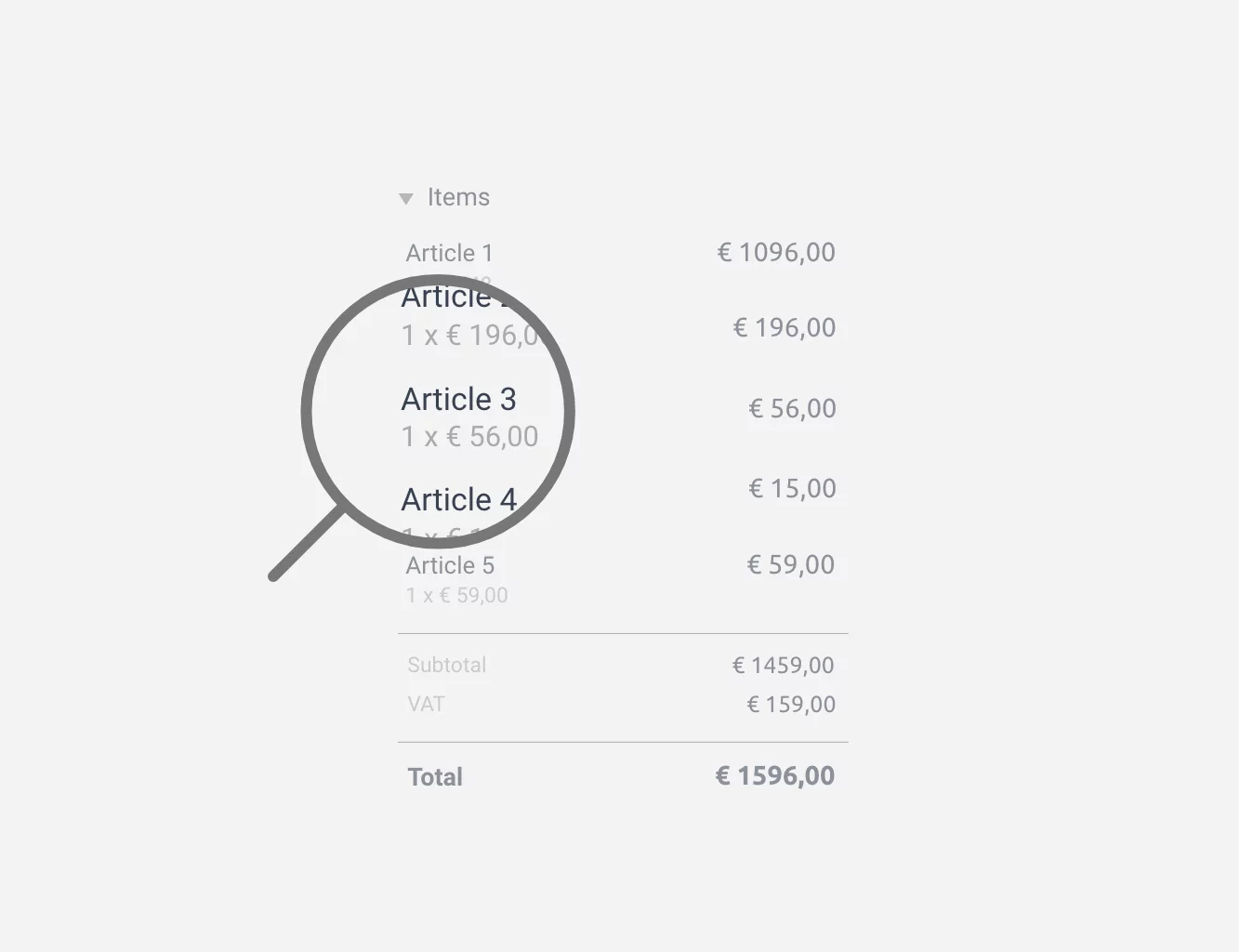Click the Items section heading
Viewport: 1240px width, 952px height.
[x=458, y=197]
